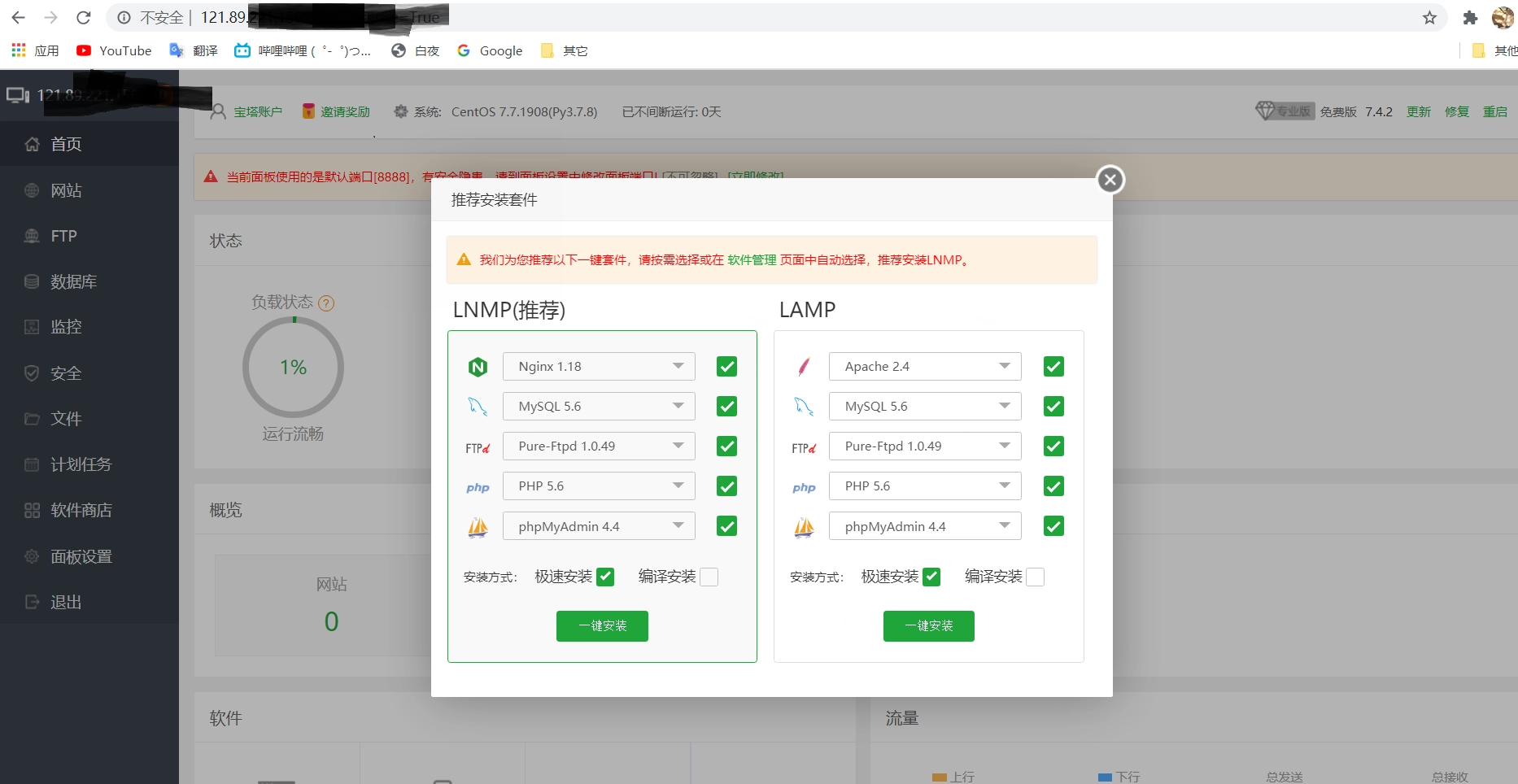Click LNMP 一键安装 button
This screenshot has height=784, width=1518.
(x=602, y=626)
